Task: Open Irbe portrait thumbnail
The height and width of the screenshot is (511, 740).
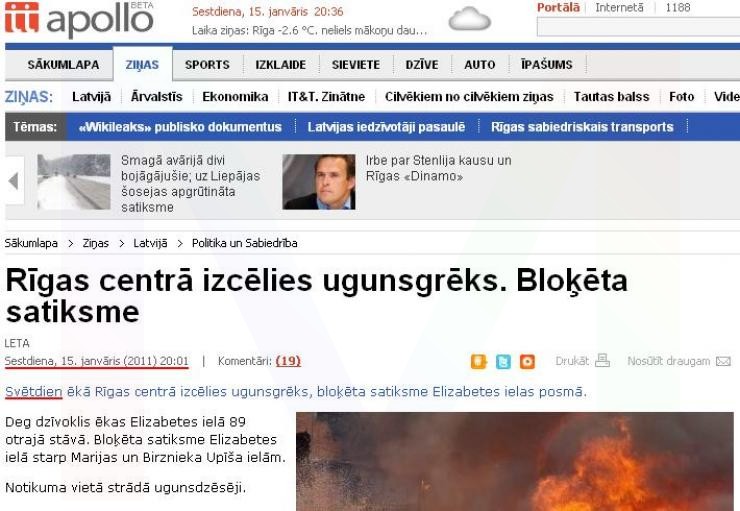Action: (x=319, y=182)
